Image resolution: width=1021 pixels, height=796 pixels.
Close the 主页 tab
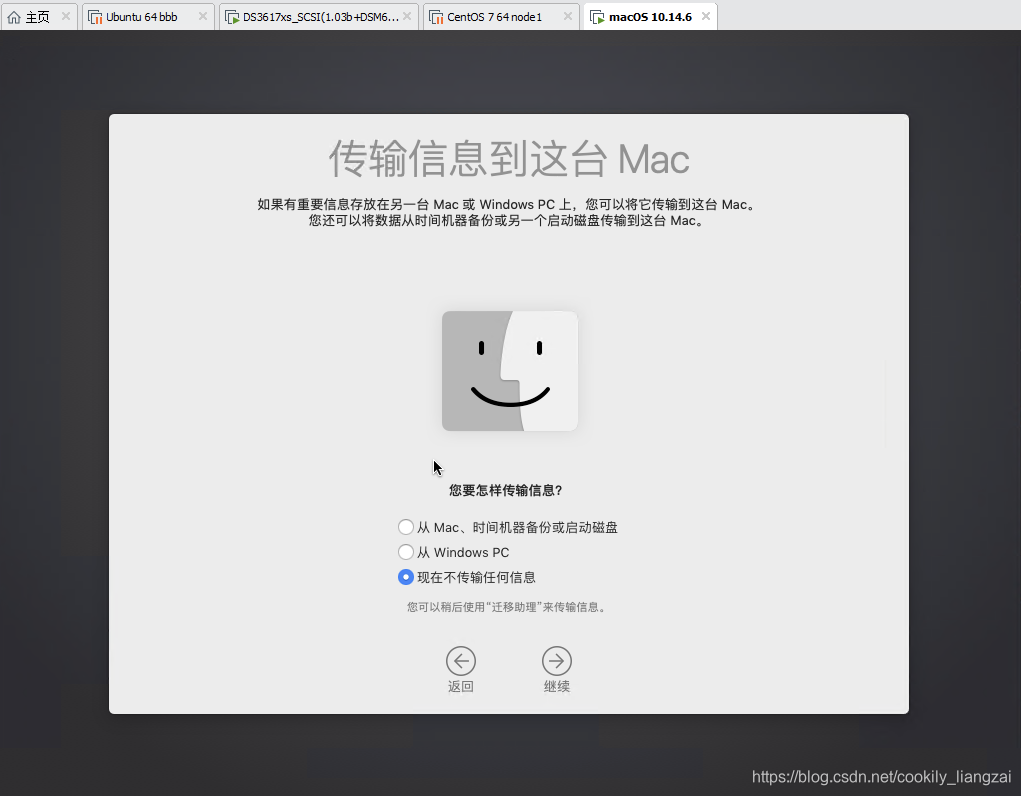tap(66, 16)
